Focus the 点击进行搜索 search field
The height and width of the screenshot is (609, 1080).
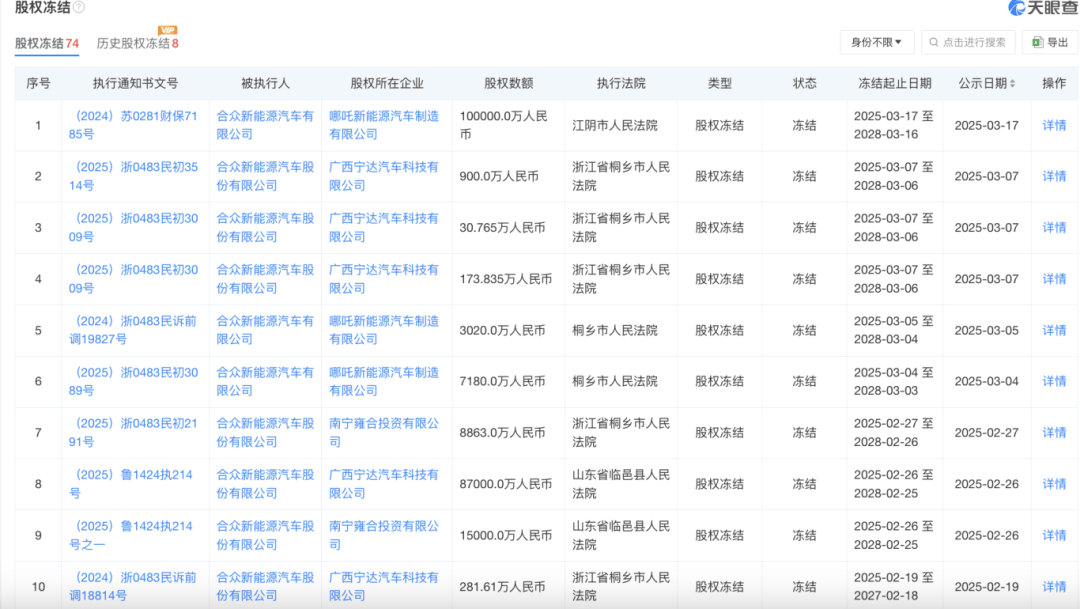(x=968, y=43)
